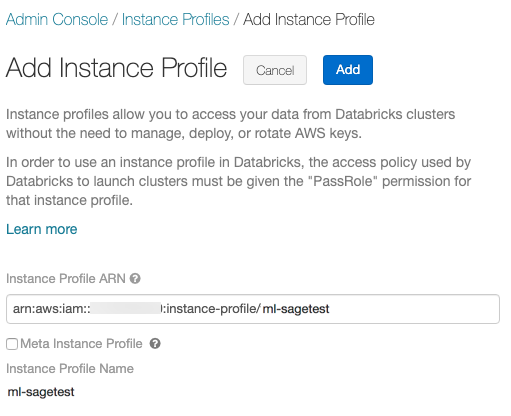Image resolution: width=511 pixels, height=416 pixels.
Task: Open the Learn more link
Action: [42, 229]
